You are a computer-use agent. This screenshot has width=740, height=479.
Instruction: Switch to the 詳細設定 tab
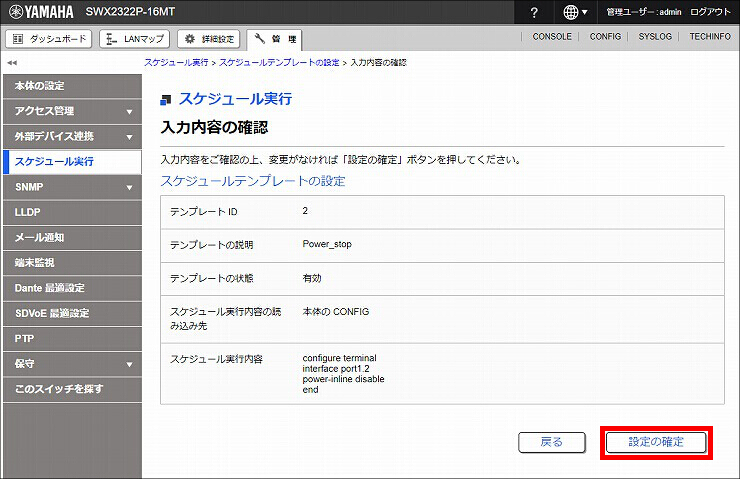click(x=209, y=39)
